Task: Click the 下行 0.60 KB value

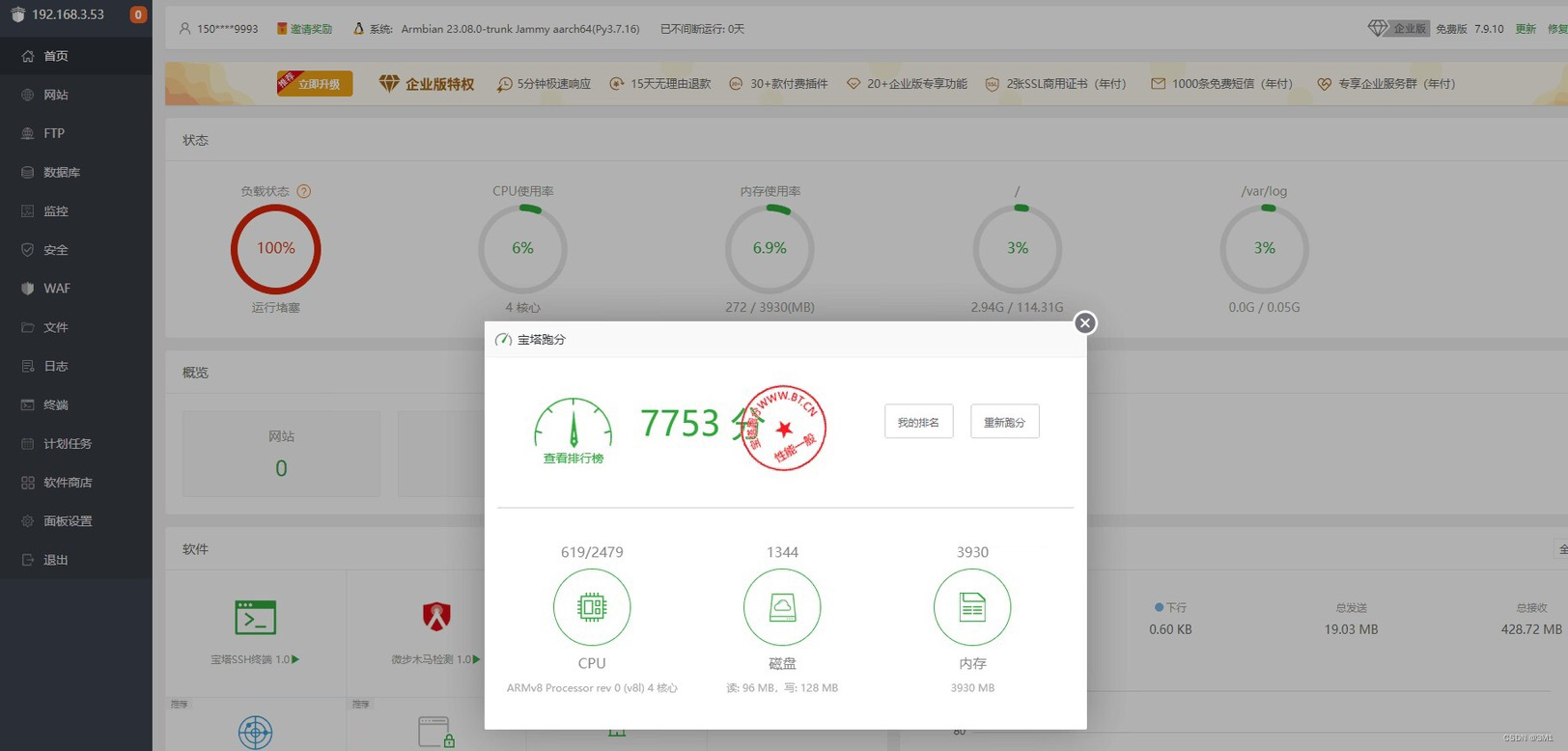Action: [1170, 629]
